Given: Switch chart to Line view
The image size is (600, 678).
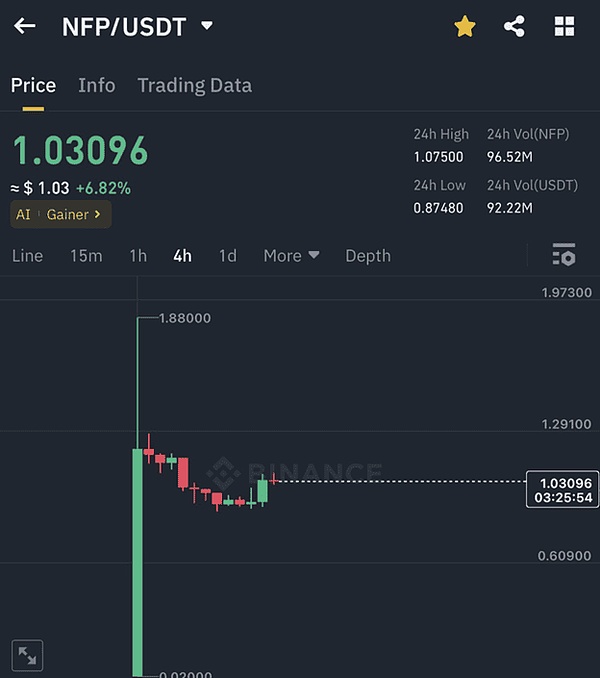Looking at the screenshot, I should pos(27,256).
